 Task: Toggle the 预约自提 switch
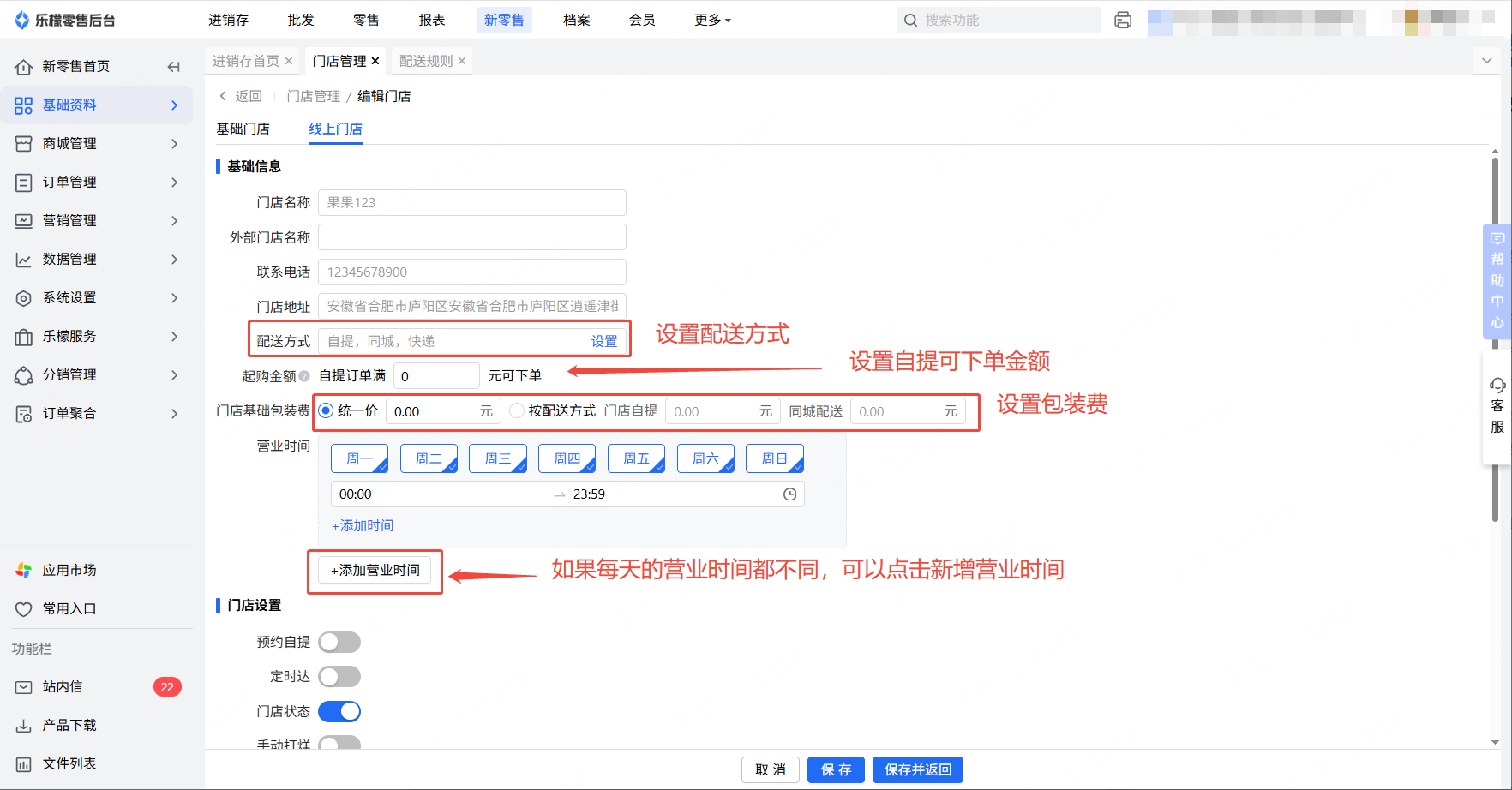click(x=339, y=643)
